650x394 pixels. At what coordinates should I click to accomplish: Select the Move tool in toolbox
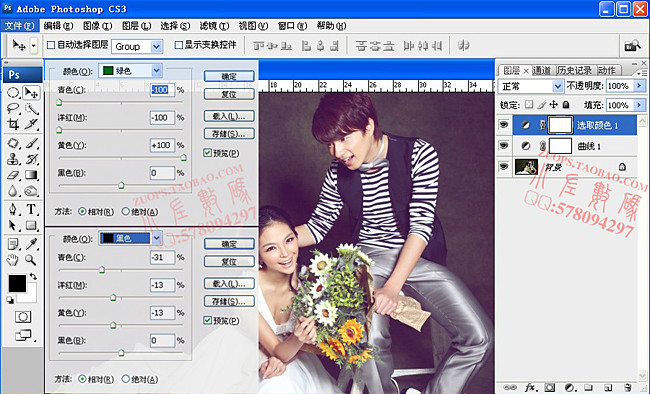tap(31, 92)
